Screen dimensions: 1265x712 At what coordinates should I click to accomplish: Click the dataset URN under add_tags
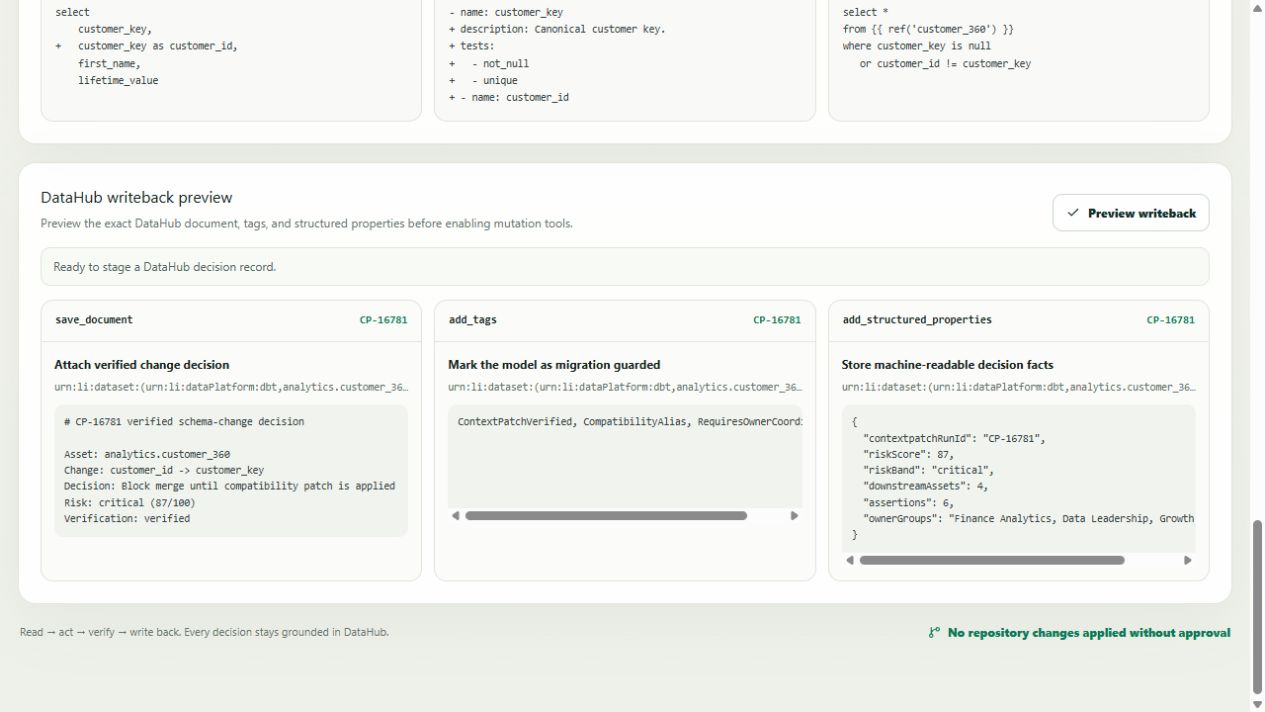(x=625, y=387)
